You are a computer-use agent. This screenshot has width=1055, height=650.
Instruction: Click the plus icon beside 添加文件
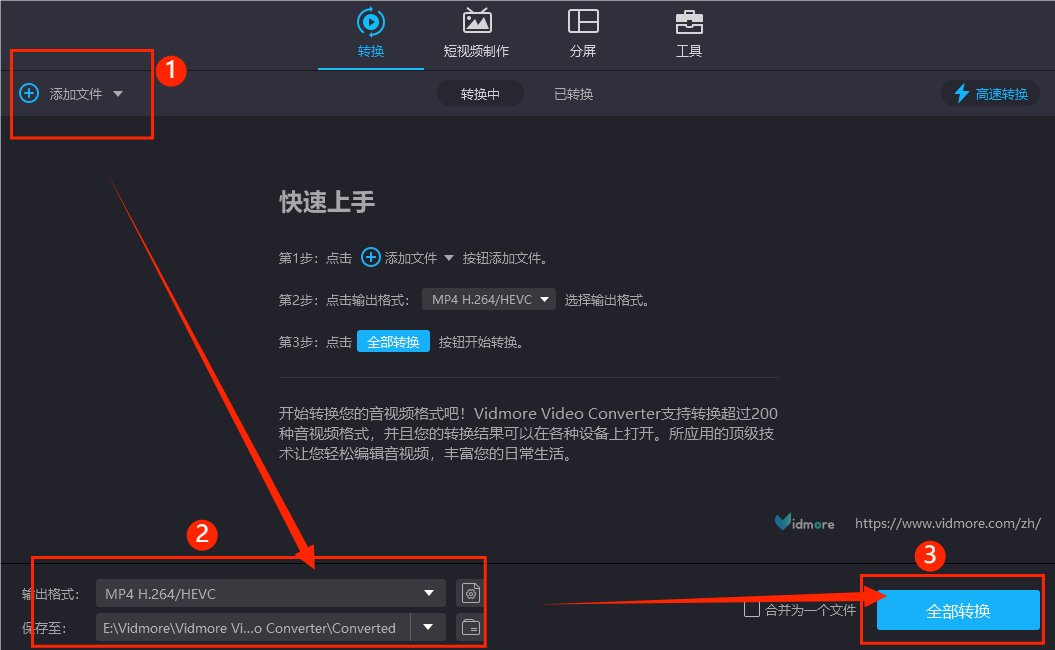(x=29, y=94)
